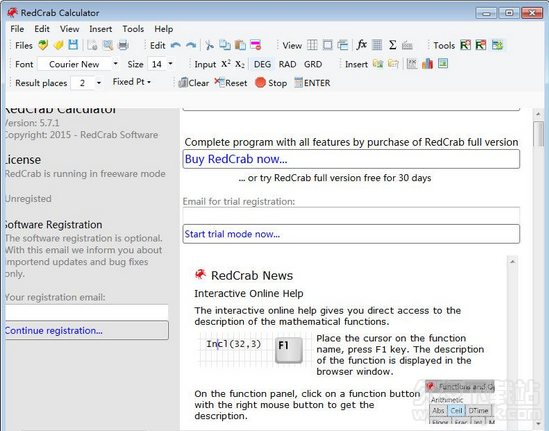549x431 pixels.
Task: Click Continue registration button
Action: pyautogui.click(x=86, y=330)
